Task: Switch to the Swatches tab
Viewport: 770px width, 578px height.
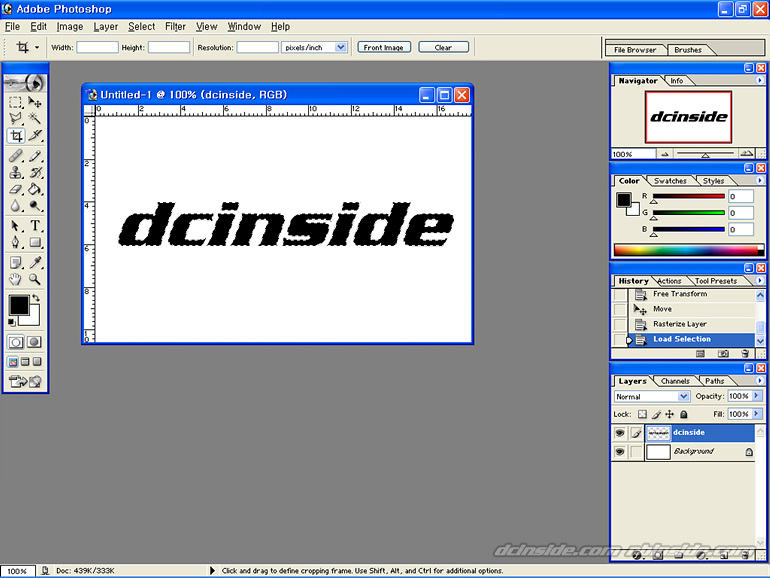Action: pos(670,181)
